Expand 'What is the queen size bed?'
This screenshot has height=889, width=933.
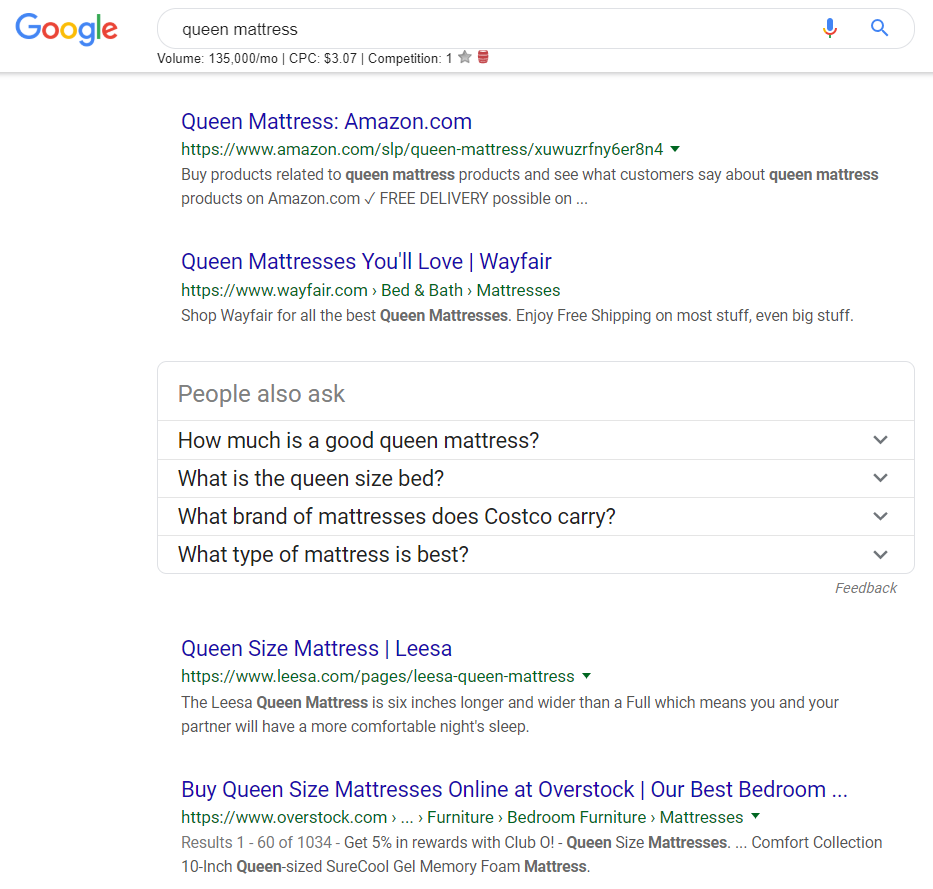[536, 478]
